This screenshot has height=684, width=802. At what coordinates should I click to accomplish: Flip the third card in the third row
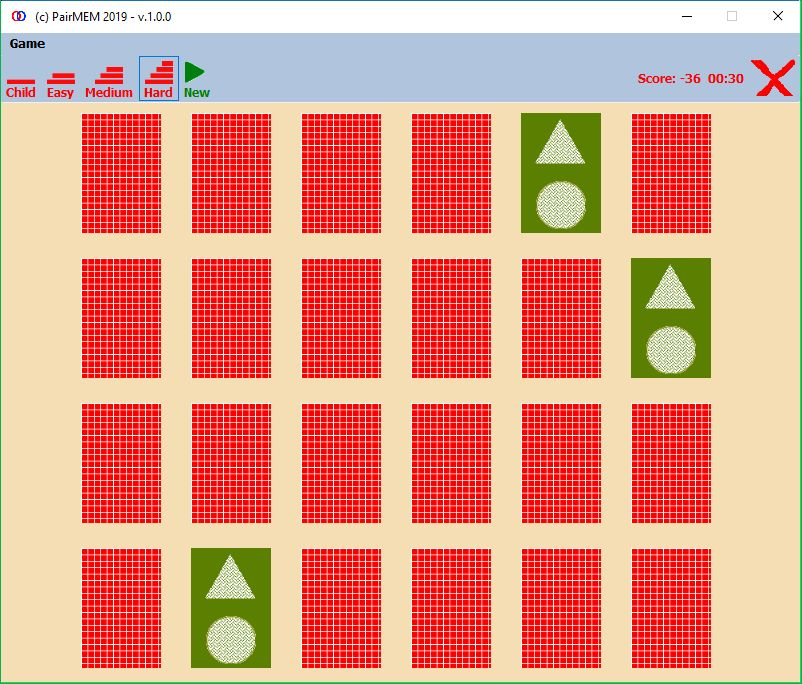pyautogui.click(x=341, y=463)
